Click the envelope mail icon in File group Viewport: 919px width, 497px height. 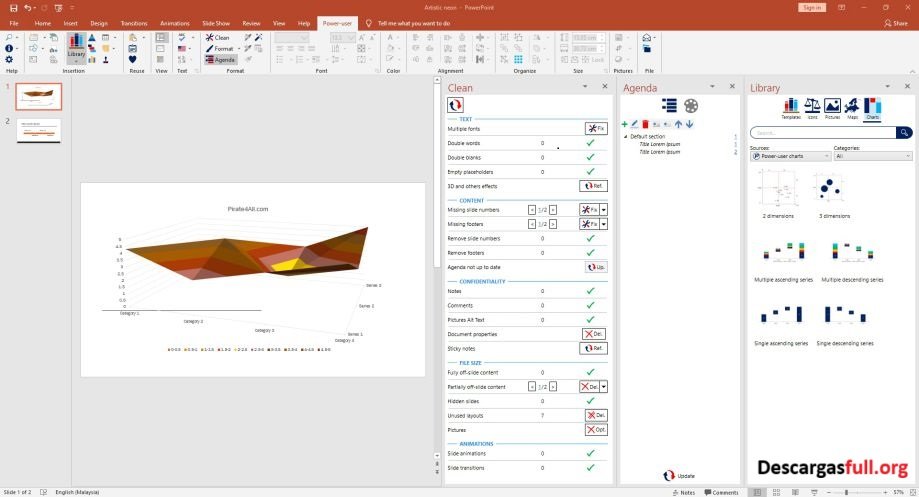[x=646, y=38]
